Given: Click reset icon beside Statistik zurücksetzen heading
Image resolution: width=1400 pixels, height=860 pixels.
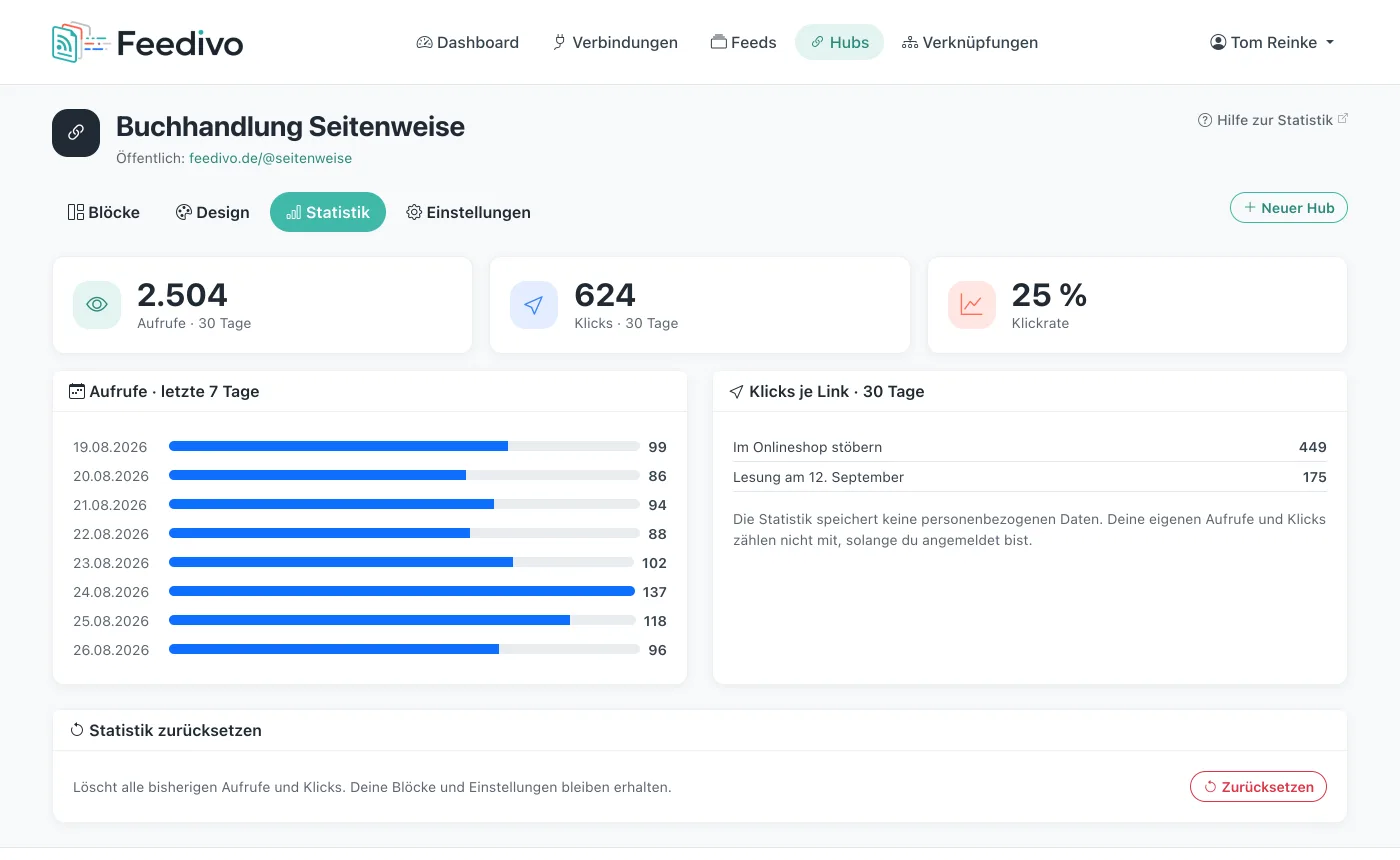Looking at the screenshot, I should point(77,730).
